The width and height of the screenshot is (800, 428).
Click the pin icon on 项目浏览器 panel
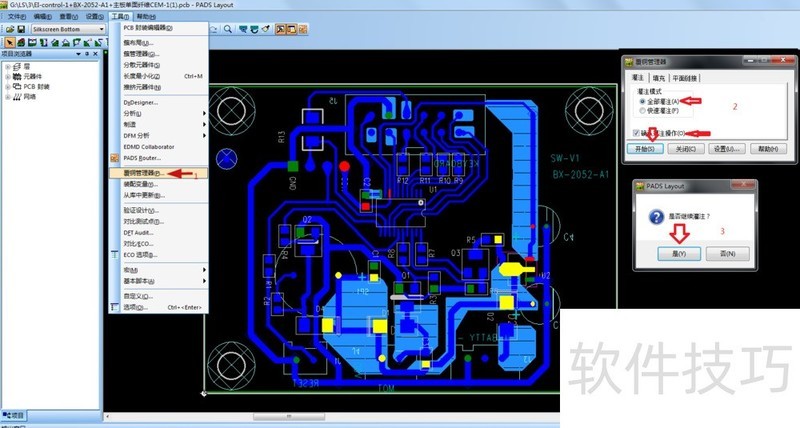coord(87,54)
